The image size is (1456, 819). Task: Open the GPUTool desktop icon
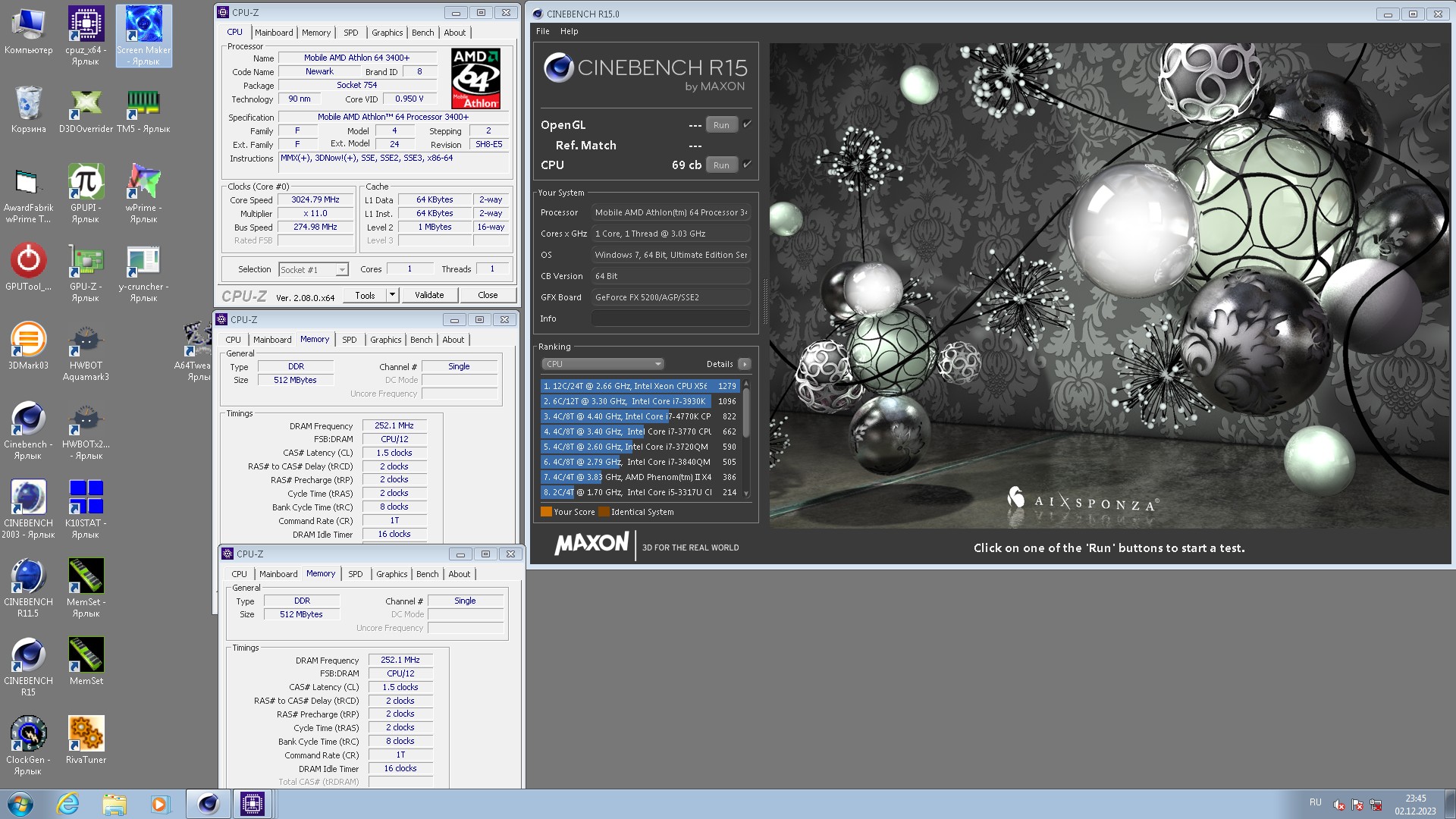(28, 268)
